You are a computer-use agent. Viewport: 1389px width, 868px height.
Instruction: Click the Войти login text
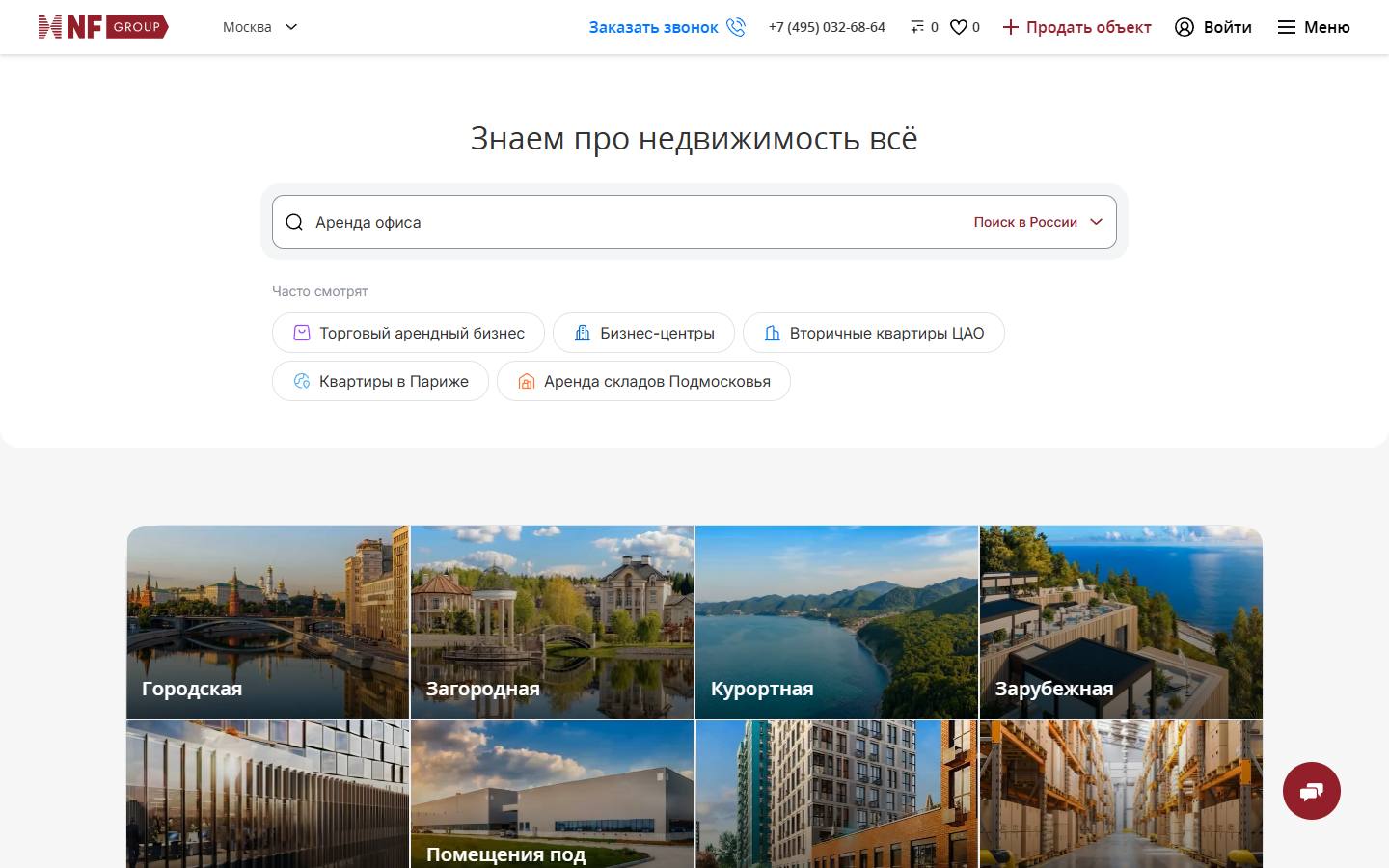point(1227,27)
